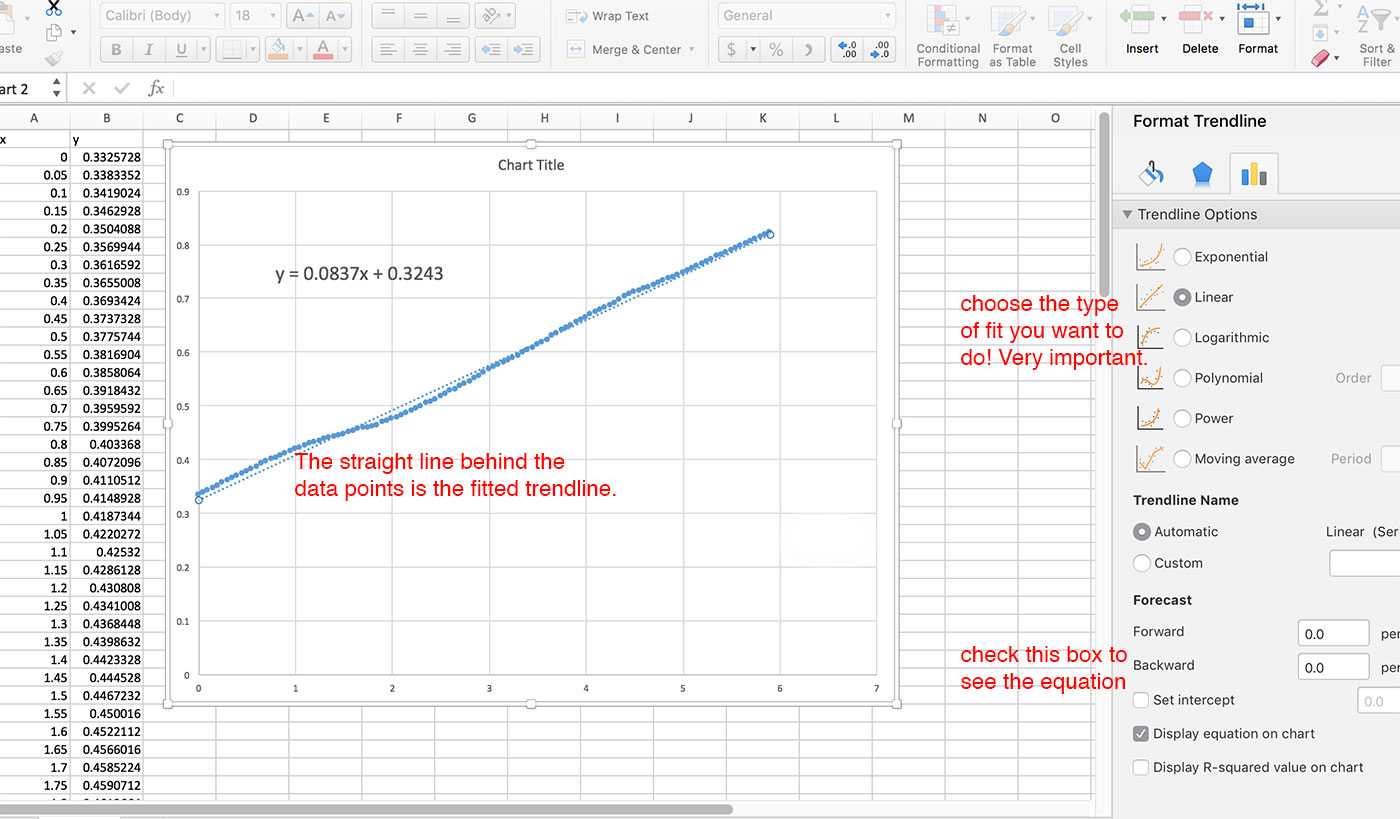Collapse the Trendline Options section

tap(1127, 213)
